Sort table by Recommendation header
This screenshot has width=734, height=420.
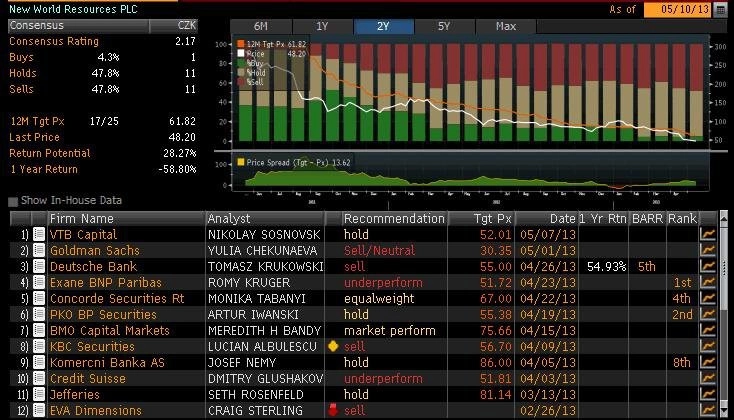coord(394,219)
